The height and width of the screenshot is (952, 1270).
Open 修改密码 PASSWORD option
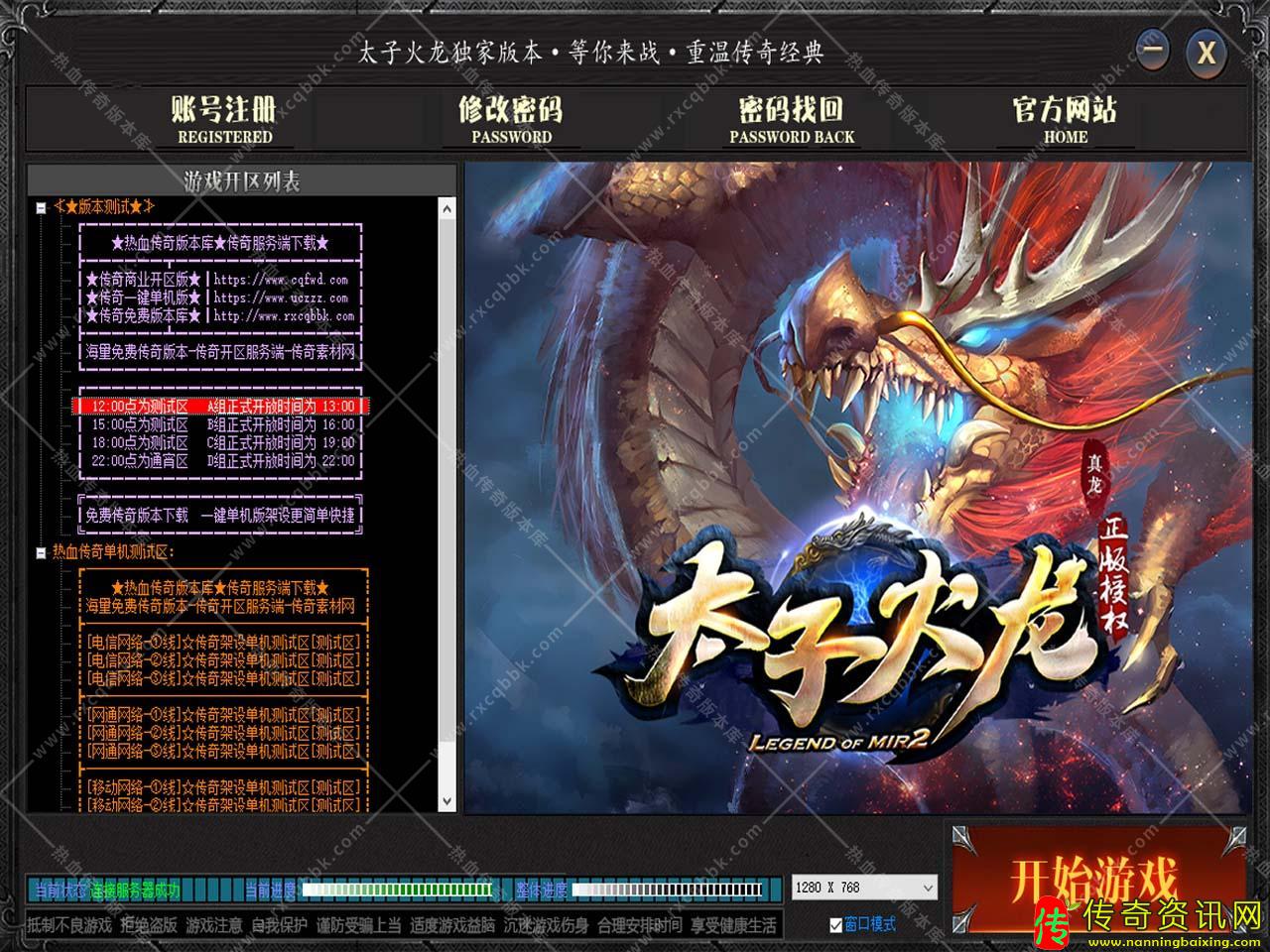tap(511, 119)
